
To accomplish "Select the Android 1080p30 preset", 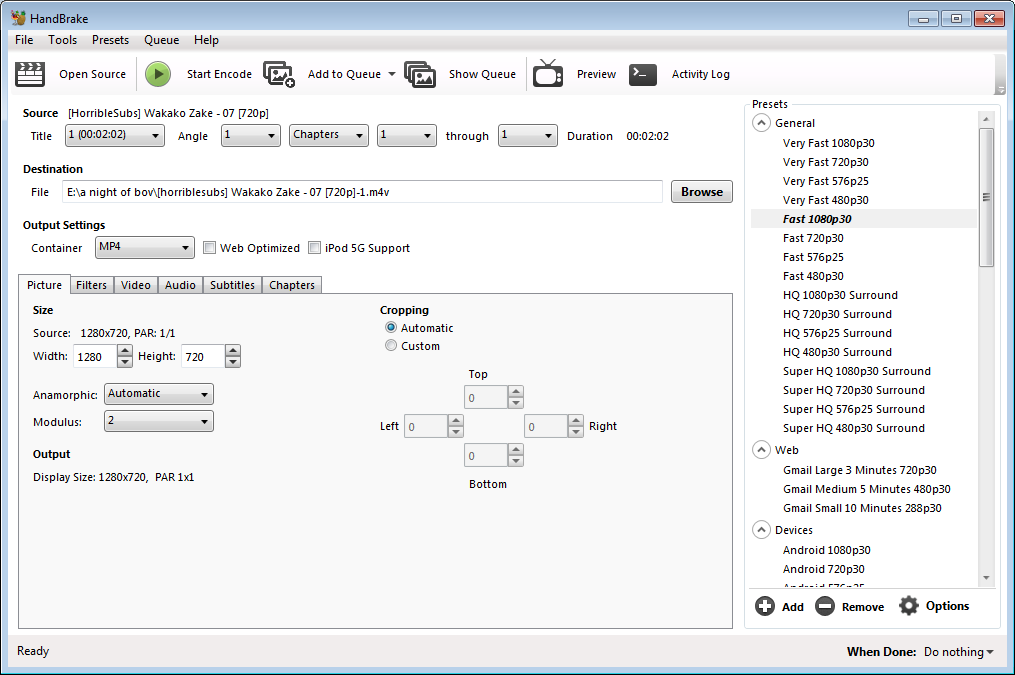I will pos(827,550).
